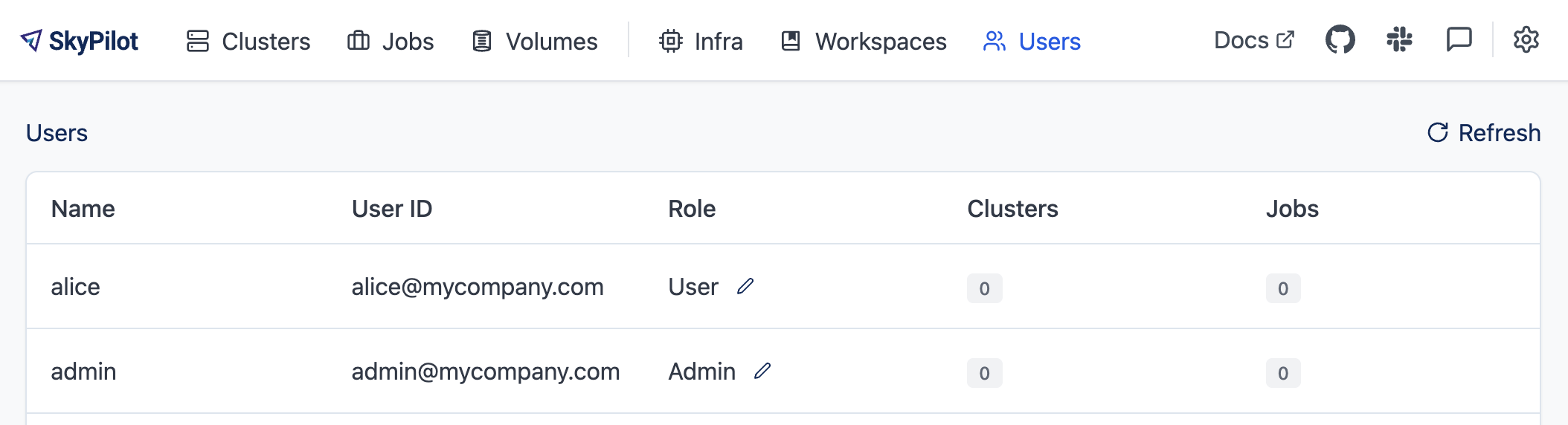This screenshot has height=425, width=1568.
Task: Edit admin's role with pencil icon
Action: pos(762,372)
